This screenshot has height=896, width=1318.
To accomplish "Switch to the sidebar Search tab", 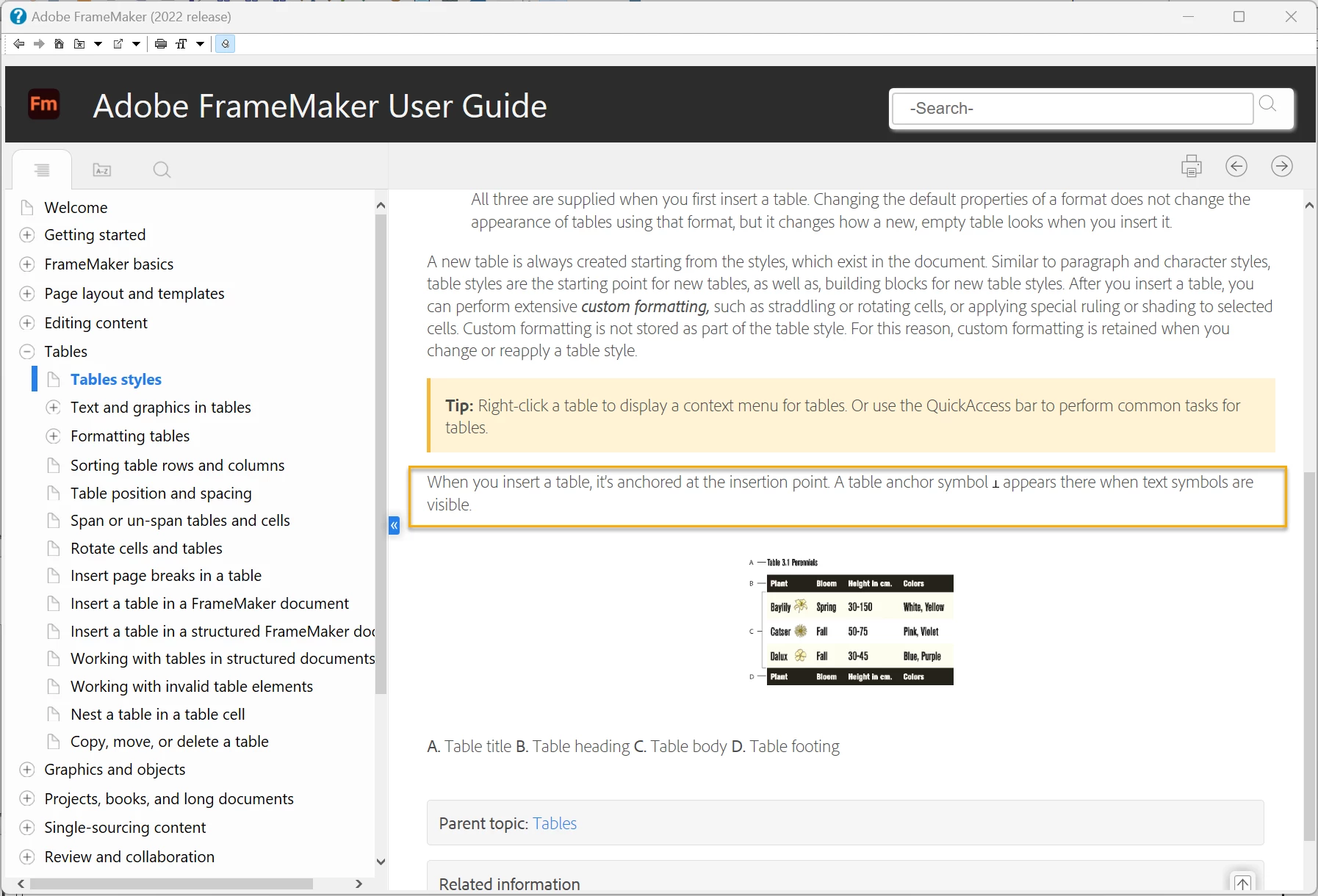I will (x=162, y=170).
